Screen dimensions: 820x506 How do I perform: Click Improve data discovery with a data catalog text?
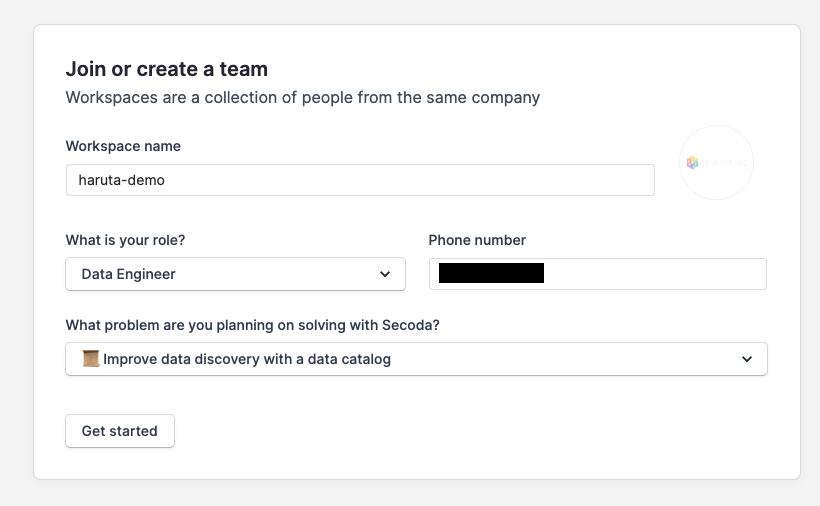point(247,359)
